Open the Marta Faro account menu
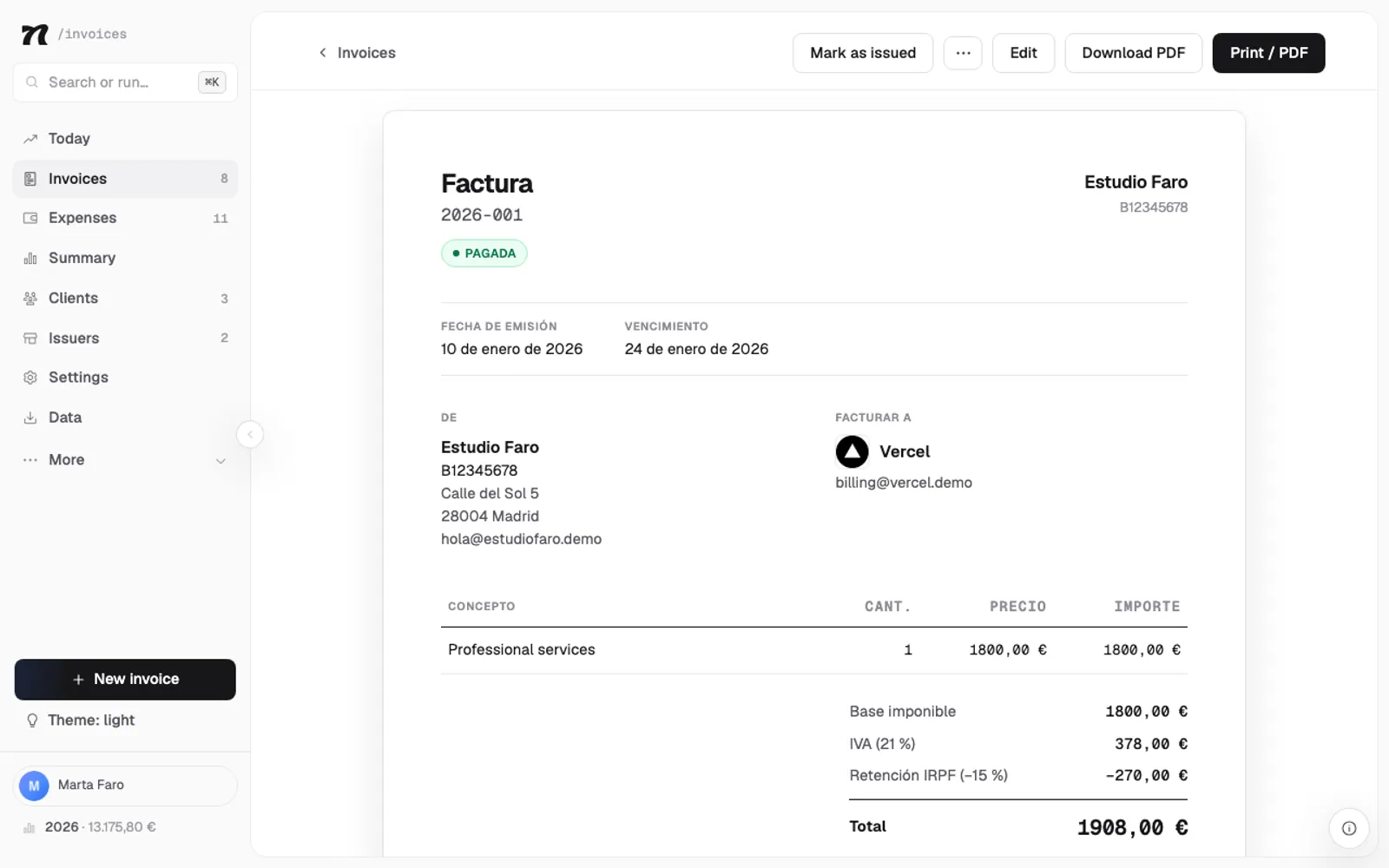Screen dimensions: 1389x868 (x=125, y=786)
